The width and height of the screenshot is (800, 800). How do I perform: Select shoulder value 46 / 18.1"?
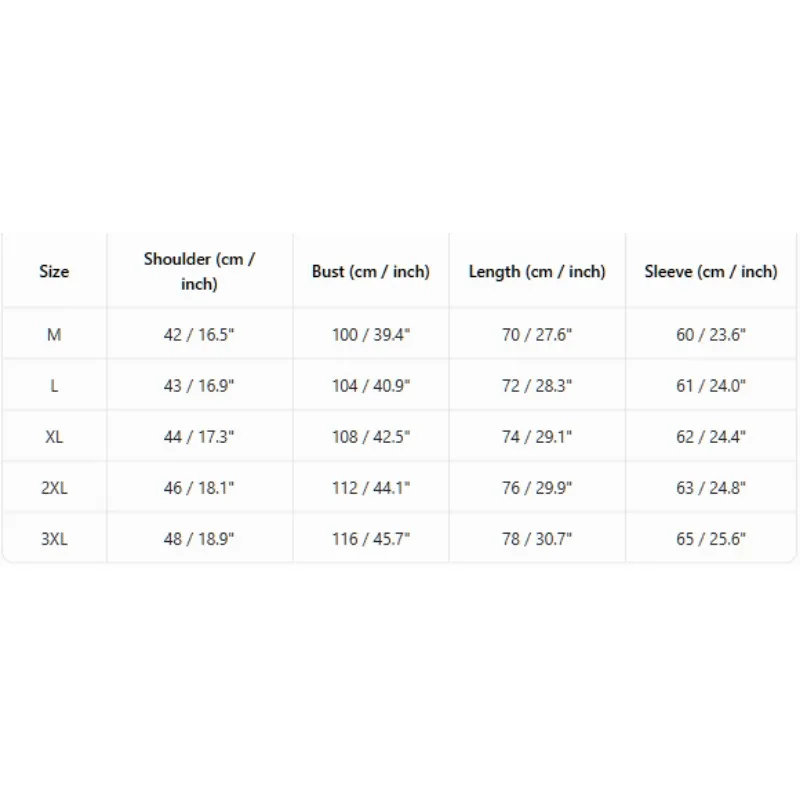(x=199, y=488)
